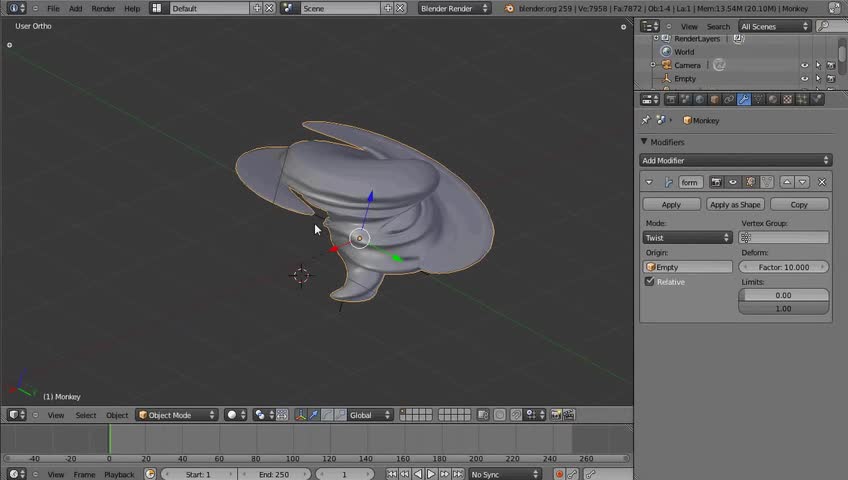Click the Factor 10.000 deform field
The height and width of the screenshot is (480, 848).
[x=783, y=267]
